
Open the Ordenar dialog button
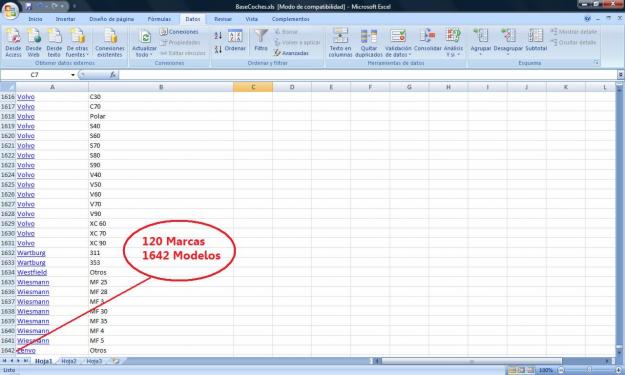coord(235,41)
